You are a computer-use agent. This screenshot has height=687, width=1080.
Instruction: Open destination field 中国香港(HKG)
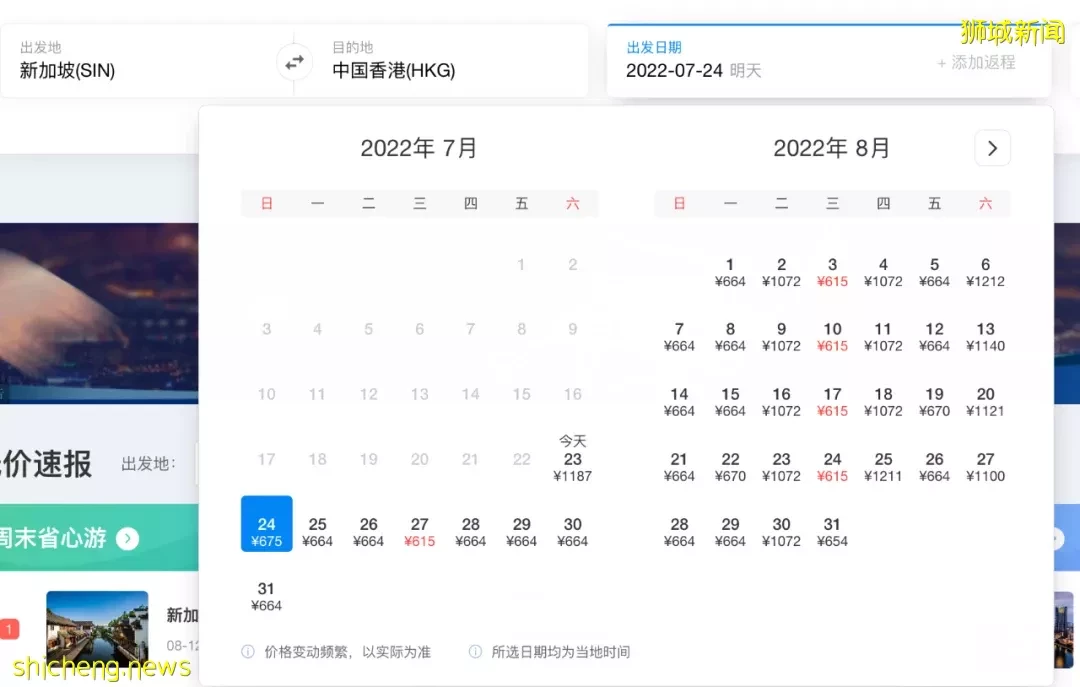451,61
